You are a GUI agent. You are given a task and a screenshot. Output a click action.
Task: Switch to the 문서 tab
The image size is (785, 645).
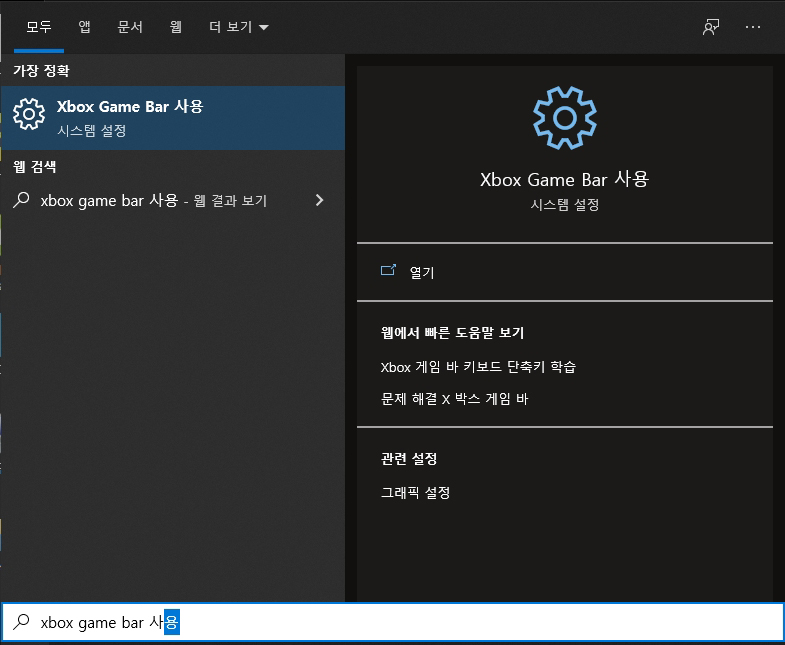(x=130, y=27)
